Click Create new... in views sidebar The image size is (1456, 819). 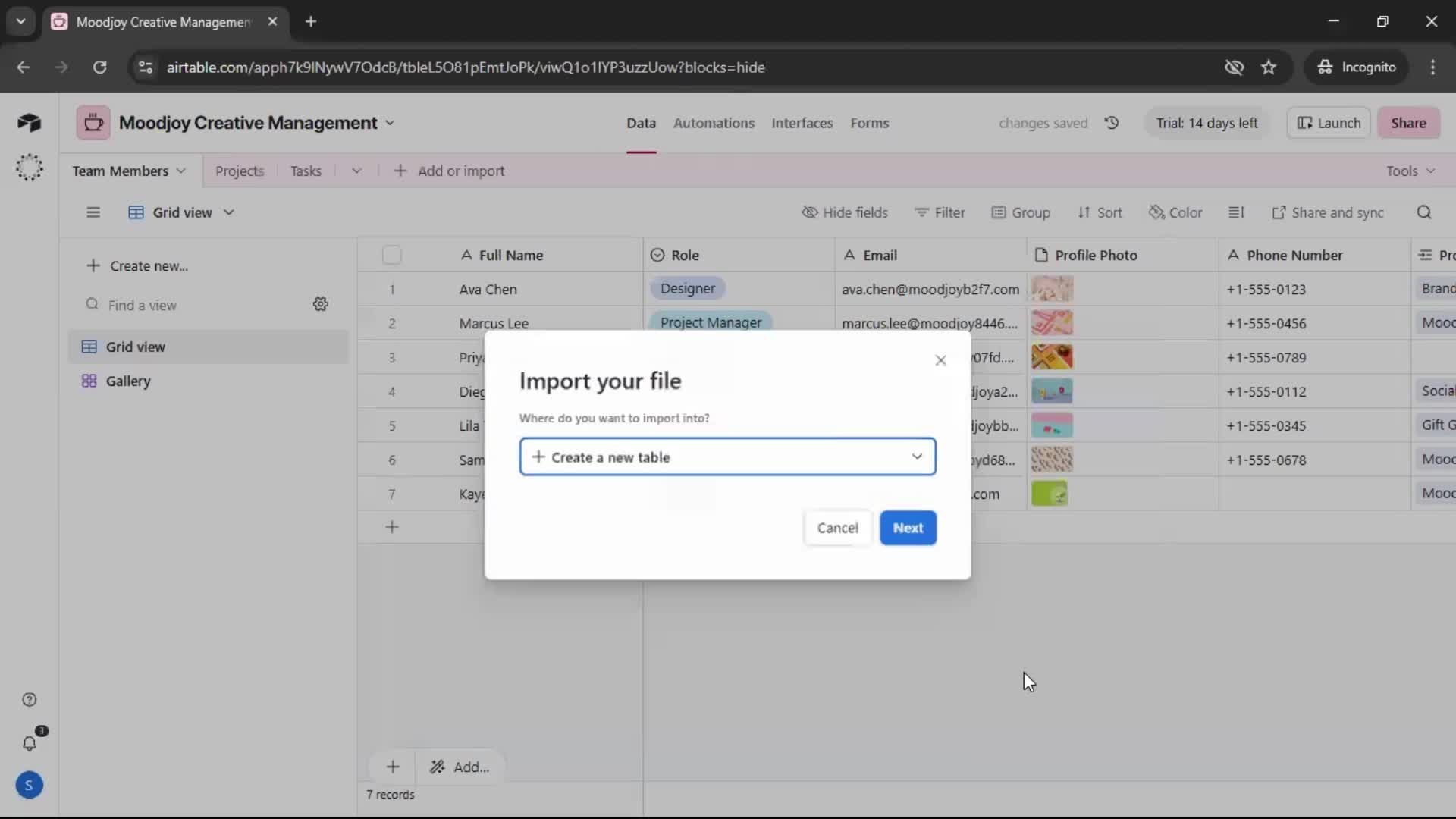coord(137,265)
